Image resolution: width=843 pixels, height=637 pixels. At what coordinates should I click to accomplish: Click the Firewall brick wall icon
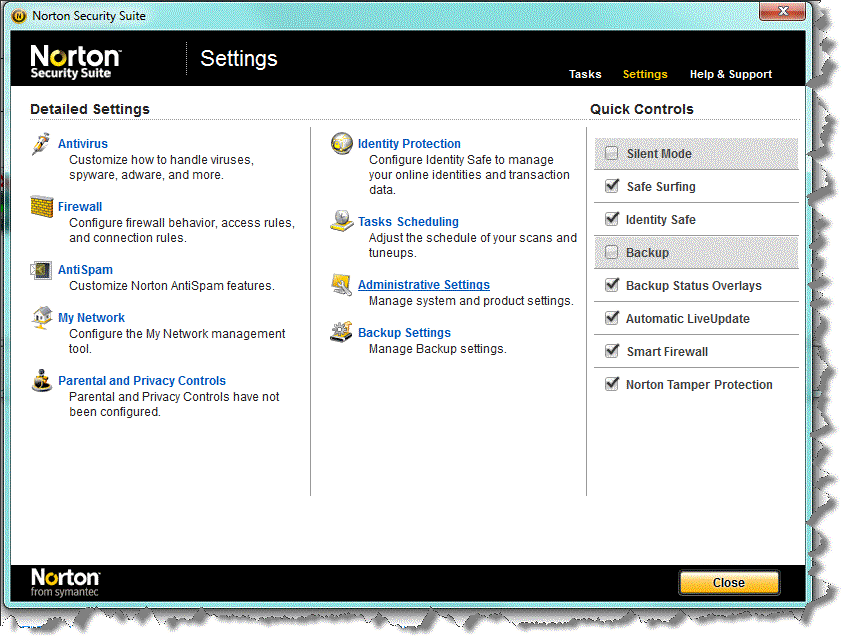(x=42, y=207)
